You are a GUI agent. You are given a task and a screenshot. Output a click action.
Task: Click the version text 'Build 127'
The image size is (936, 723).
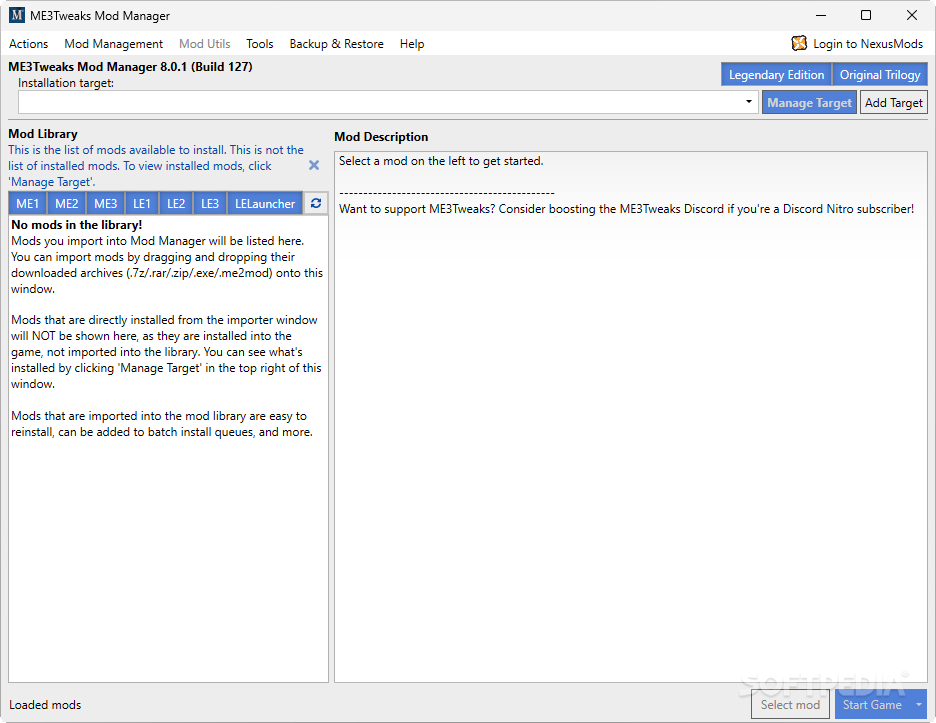click(221, 66)
